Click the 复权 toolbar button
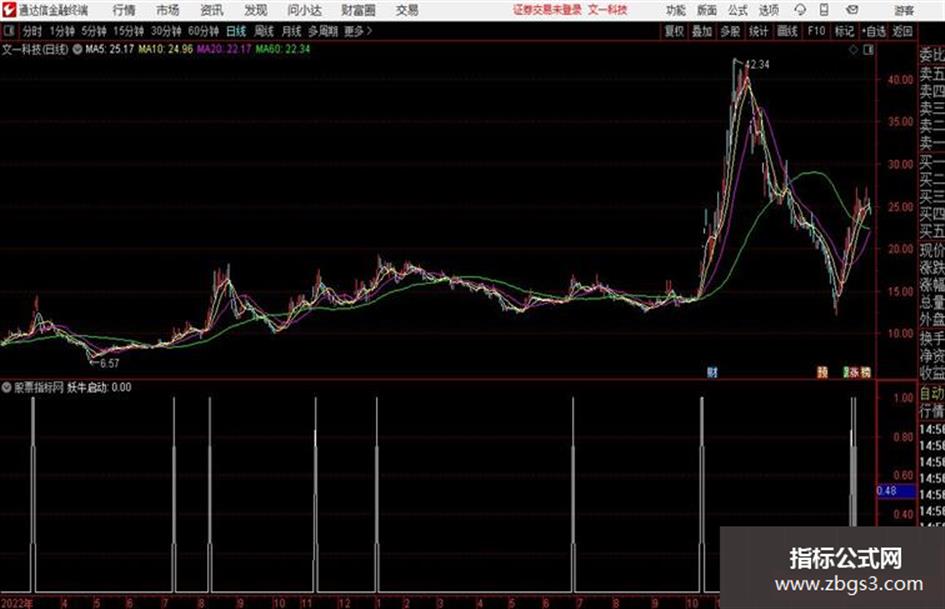 pyautogui.click(x=674, y=31)
